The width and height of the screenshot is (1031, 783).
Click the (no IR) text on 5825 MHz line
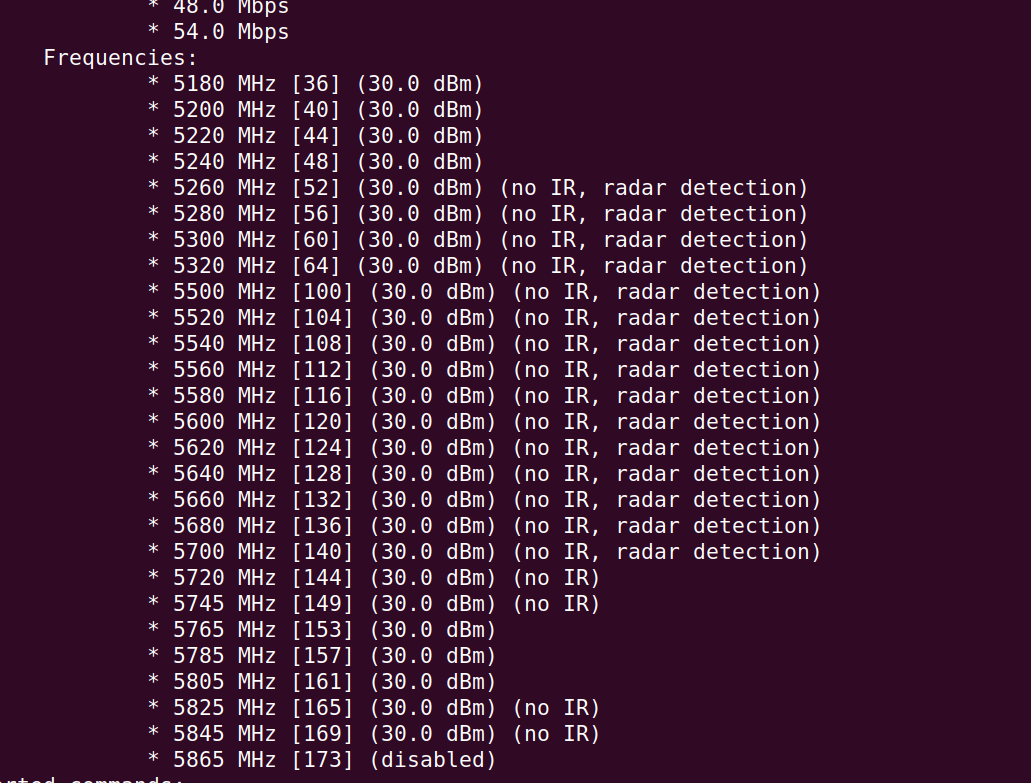556,708
